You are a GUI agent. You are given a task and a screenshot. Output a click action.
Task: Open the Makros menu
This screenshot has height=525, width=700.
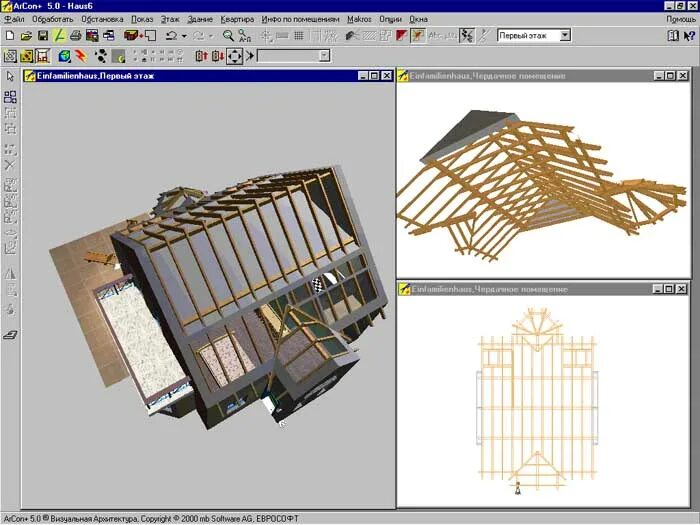[x=359, y=19]
